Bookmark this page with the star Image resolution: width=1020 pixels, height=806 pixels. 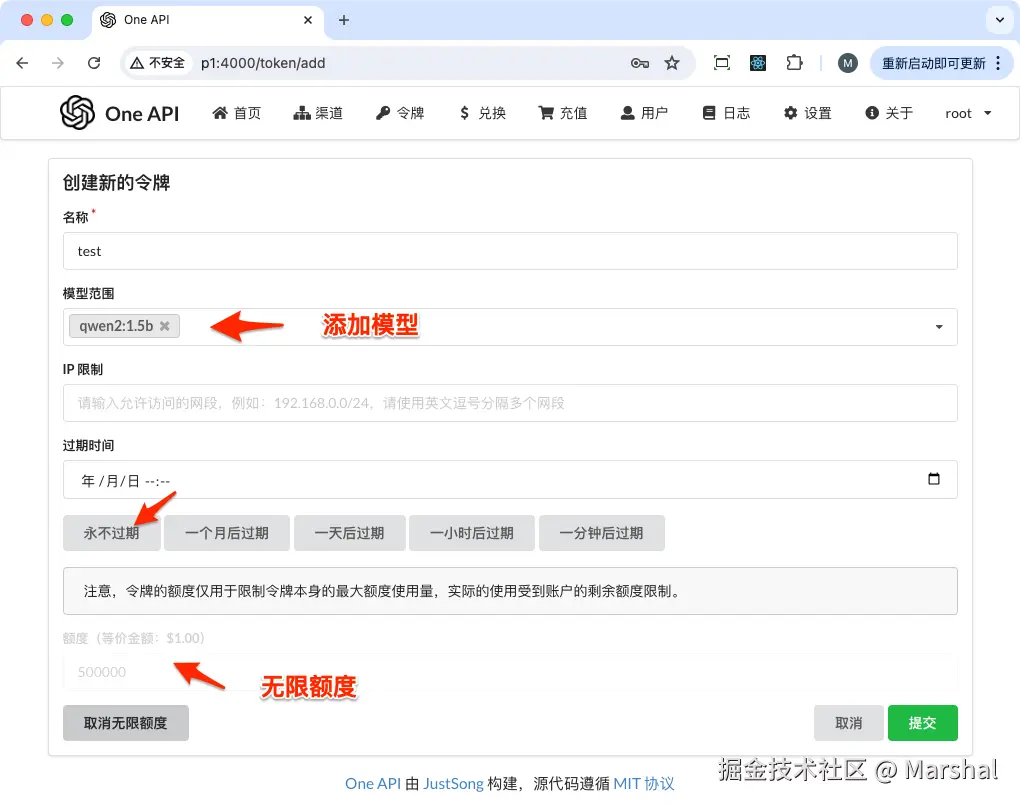coord(672,63)
